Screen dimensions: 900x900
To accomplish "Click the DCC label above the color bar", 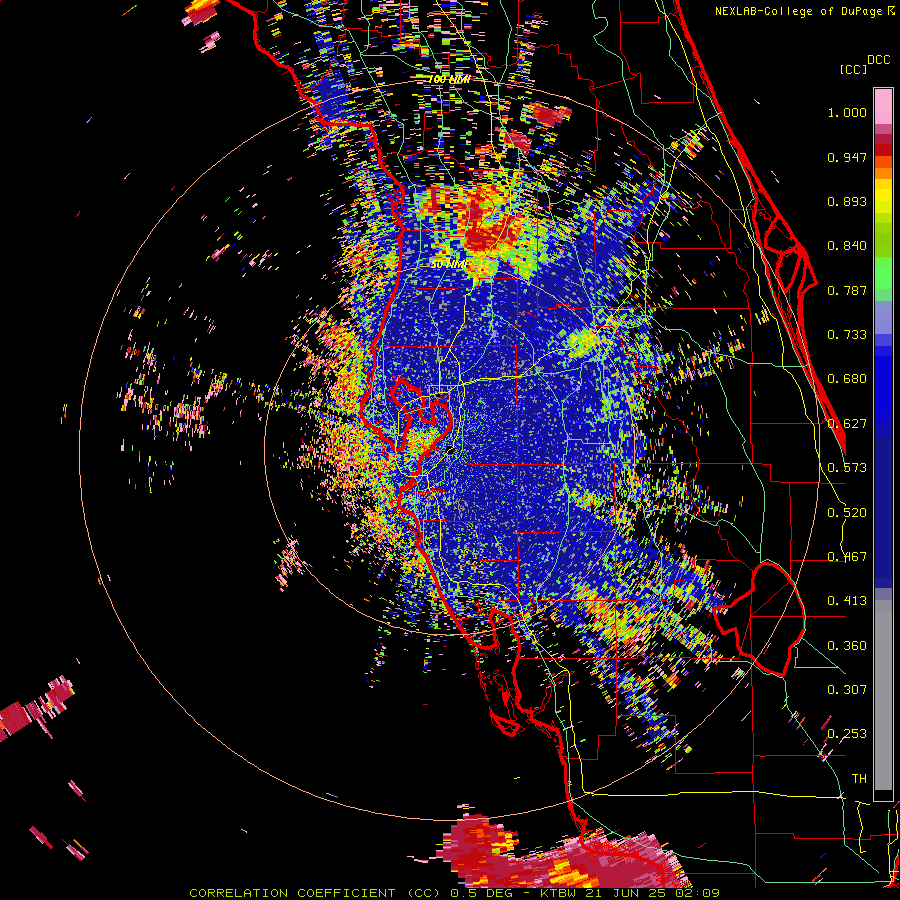I will 878,60.
